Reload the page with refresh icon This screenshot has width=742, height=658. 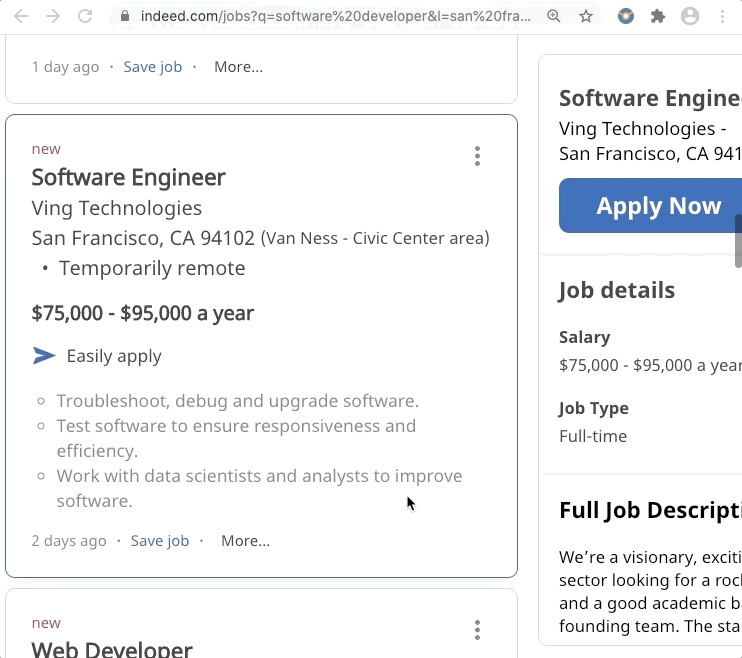tap(85, 16)
